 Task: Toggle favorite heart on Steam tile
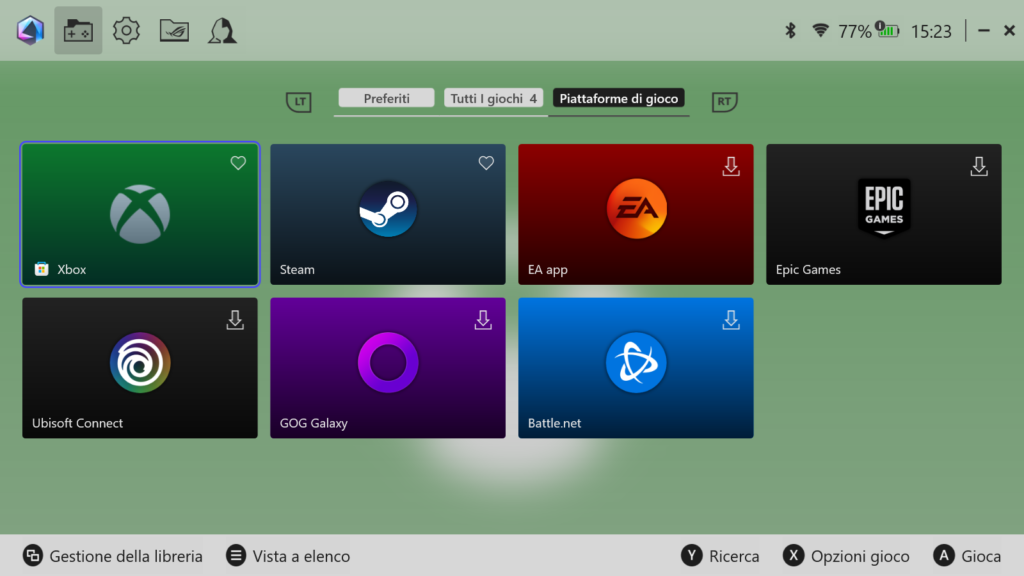486,163
